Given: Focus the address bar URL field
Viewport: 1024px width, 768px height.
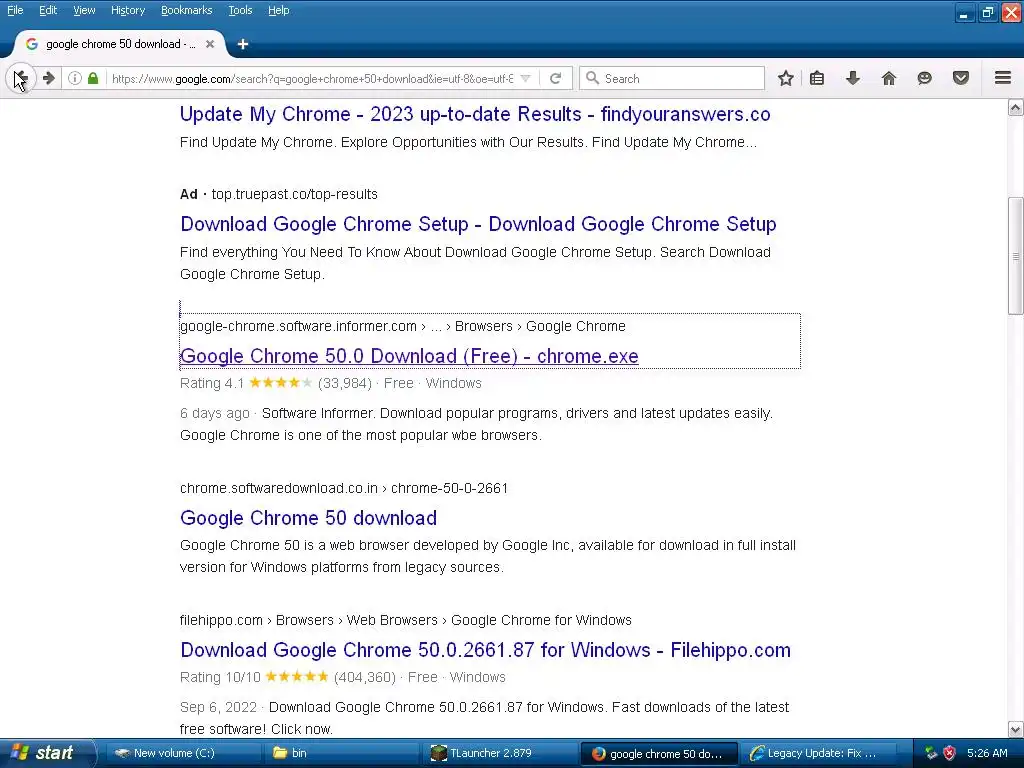Looking at the screenshot, I should [x=312, y=78].
